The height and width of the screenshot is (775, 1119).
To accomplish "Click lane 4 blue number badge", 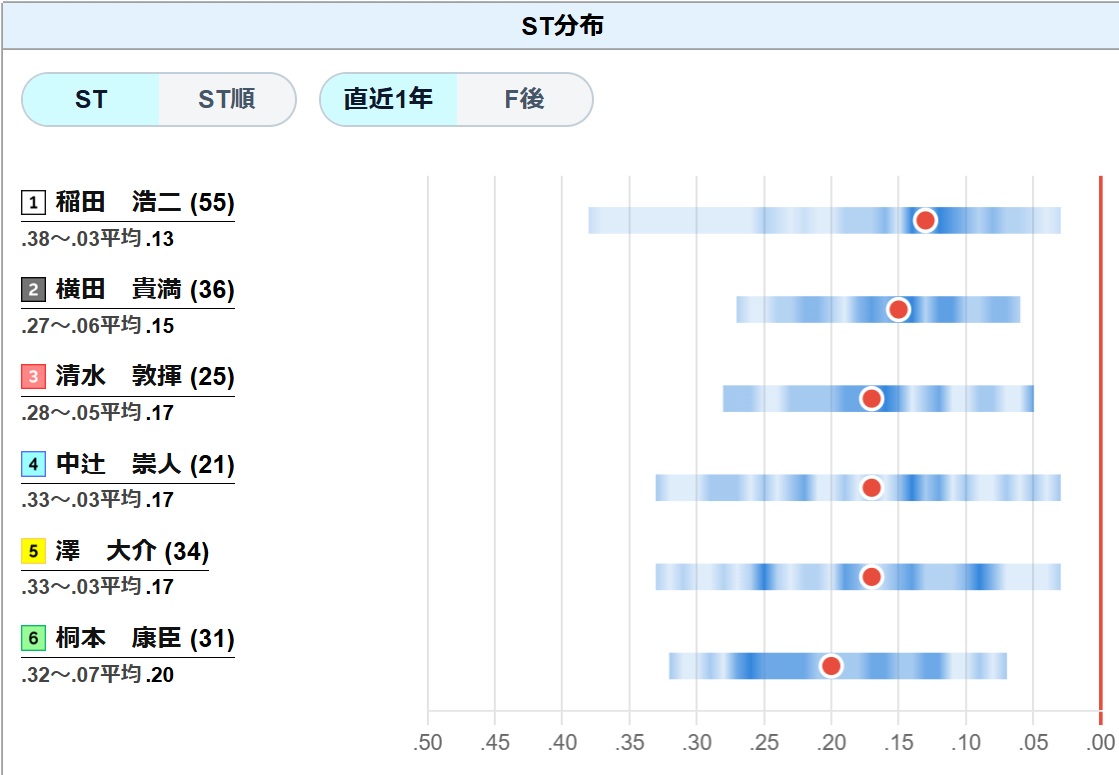I will pyautogui.click(x=34, y=464).
